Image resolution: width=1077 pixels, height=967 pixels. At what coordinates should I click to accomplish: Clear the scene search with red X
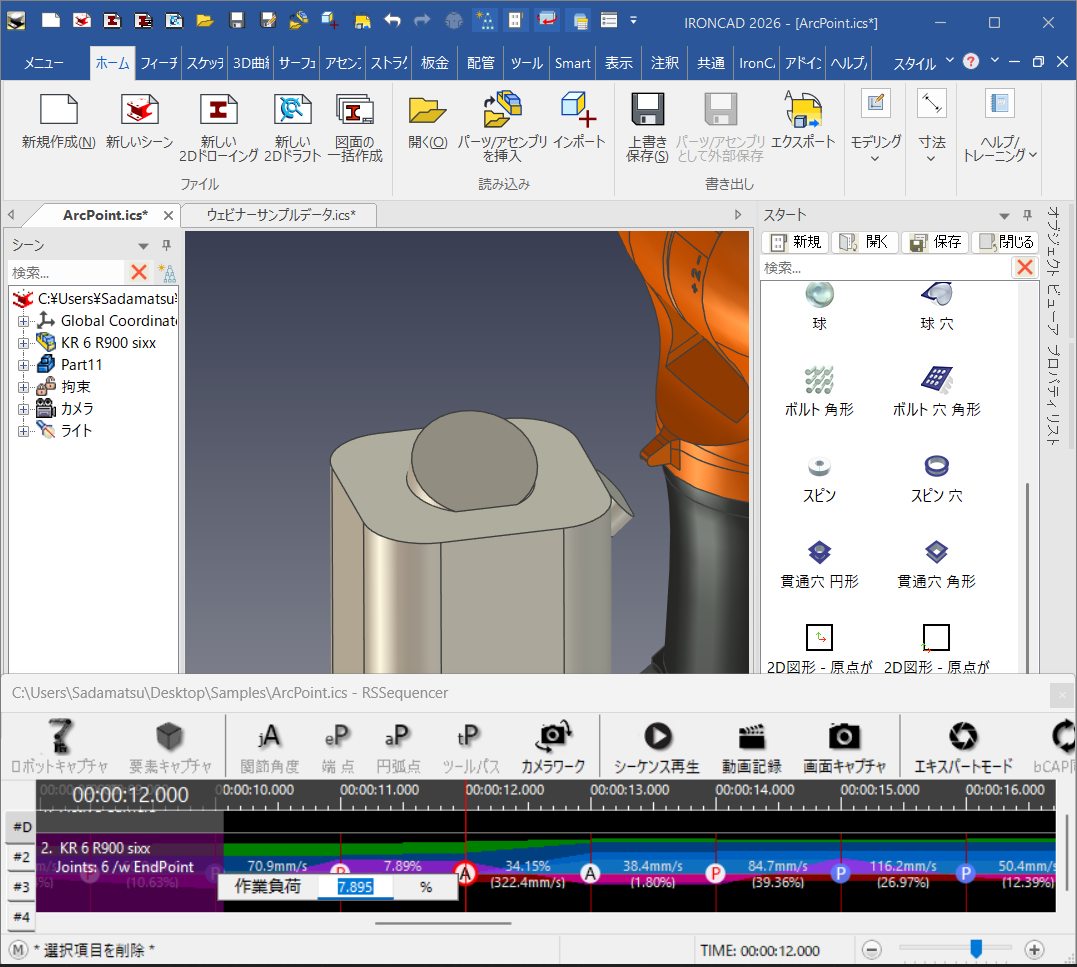pos(139,273)
